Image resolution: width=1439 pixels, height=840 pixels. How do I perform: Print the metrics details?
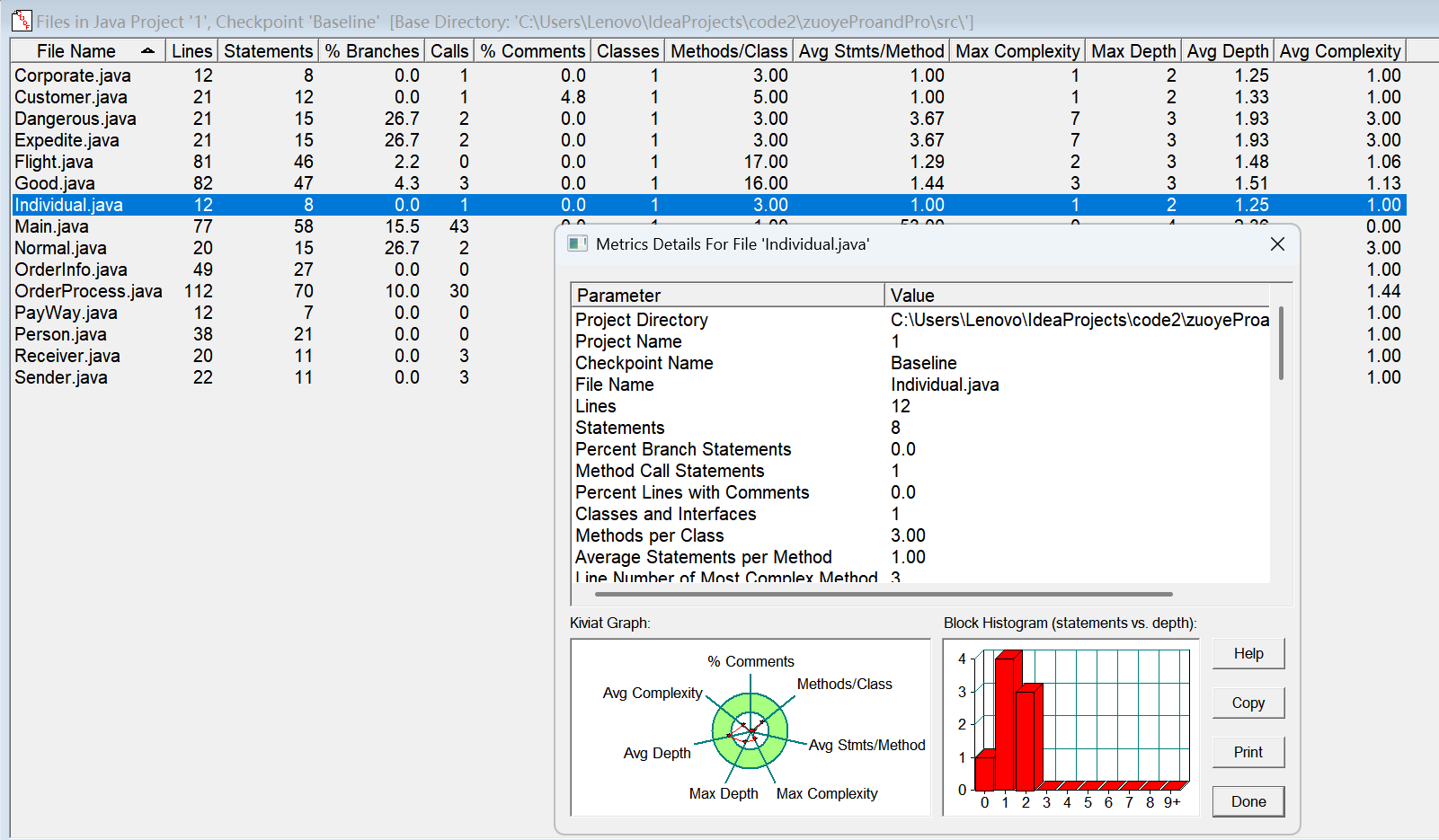[x=1248, y=752]
